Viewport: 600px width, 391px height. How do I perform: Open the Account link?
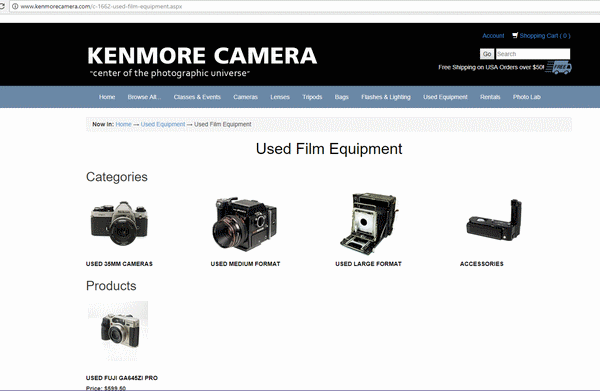click(x=493, y=36)
